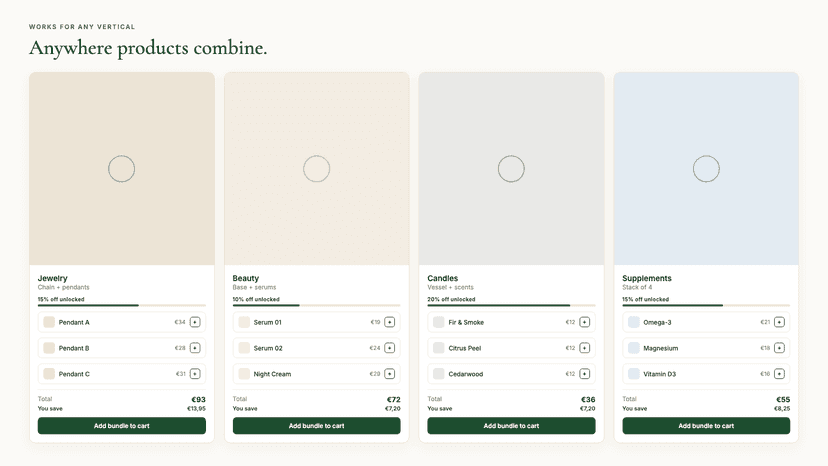Screen dimensions: 828x466
Task: Toggle the plus box for Citrus Peel
Action: (x=585, y=348)
